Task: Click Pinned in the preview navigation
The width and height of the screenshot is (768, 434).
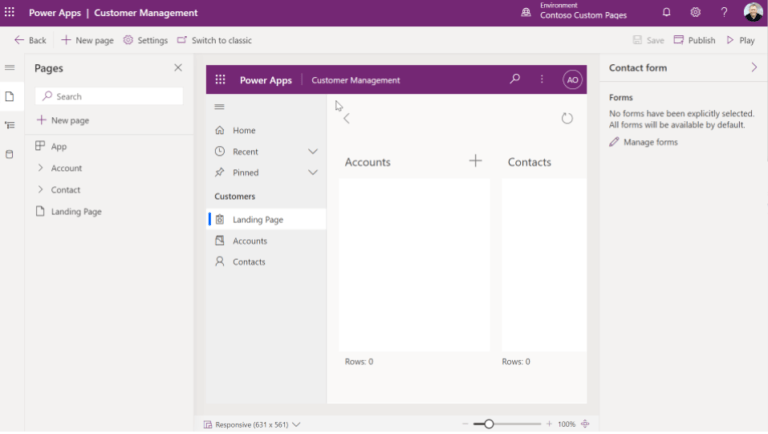Action: [x=245, y=172]
